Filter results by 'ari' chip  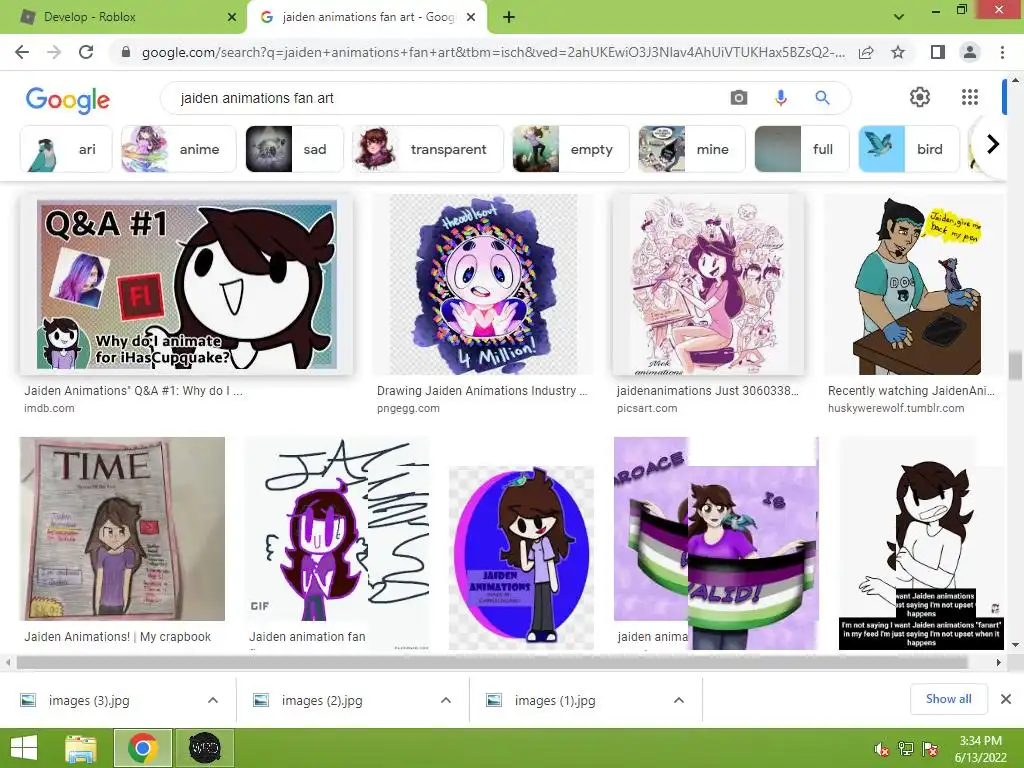(66, 149)
